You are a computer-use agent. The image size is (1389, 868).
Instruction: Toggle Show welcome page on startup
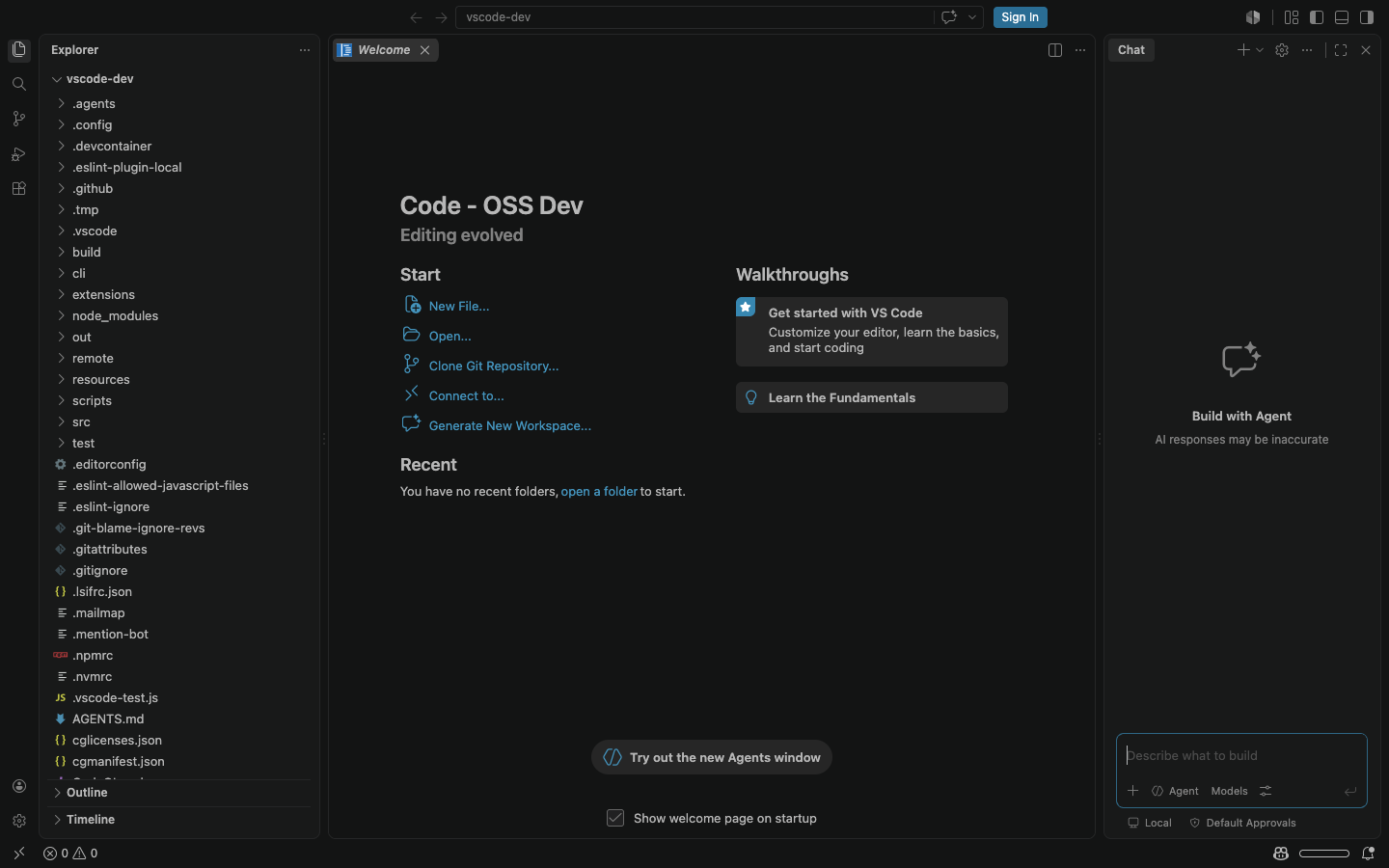tap(615, 818)
